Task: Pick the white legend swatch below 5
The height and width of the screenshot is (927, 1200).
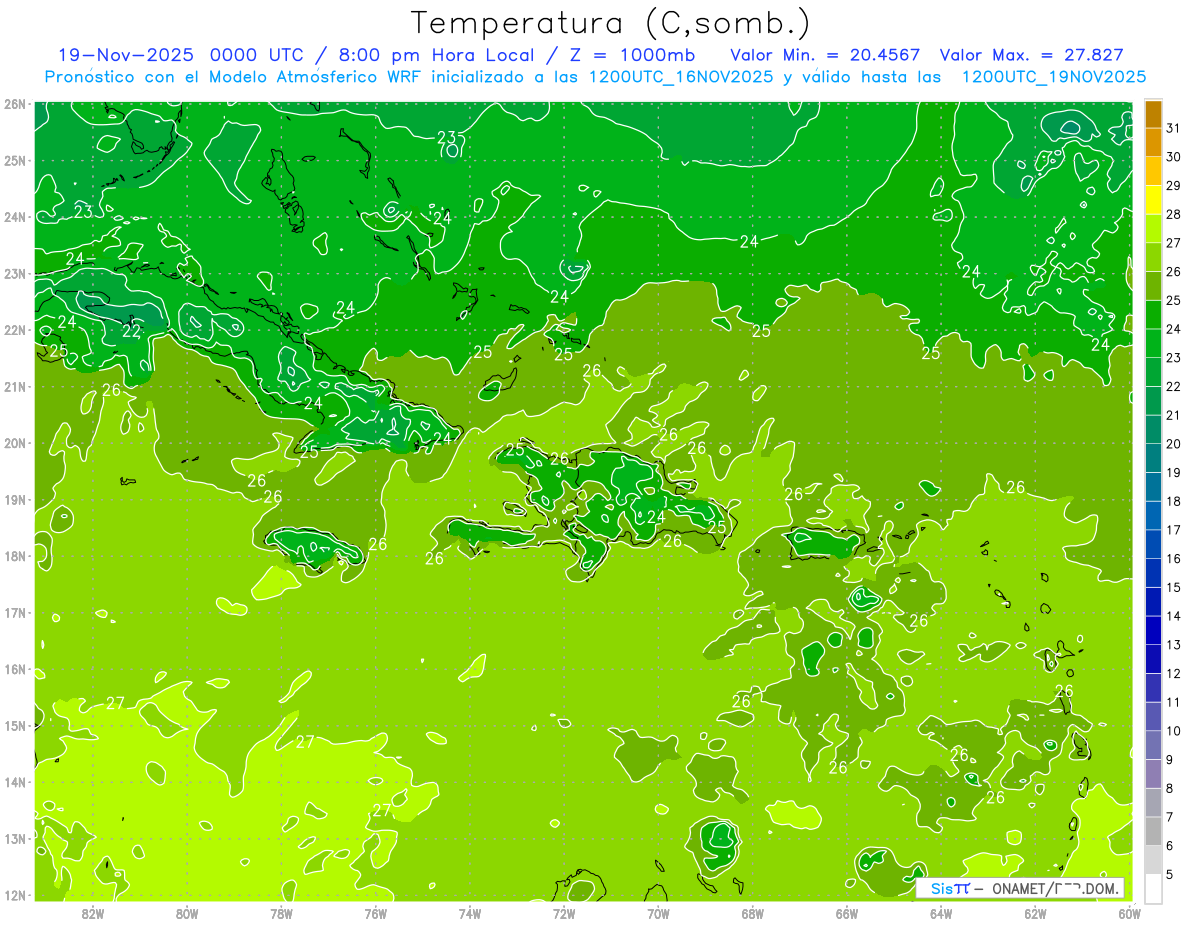Action: coord(1153,888)
